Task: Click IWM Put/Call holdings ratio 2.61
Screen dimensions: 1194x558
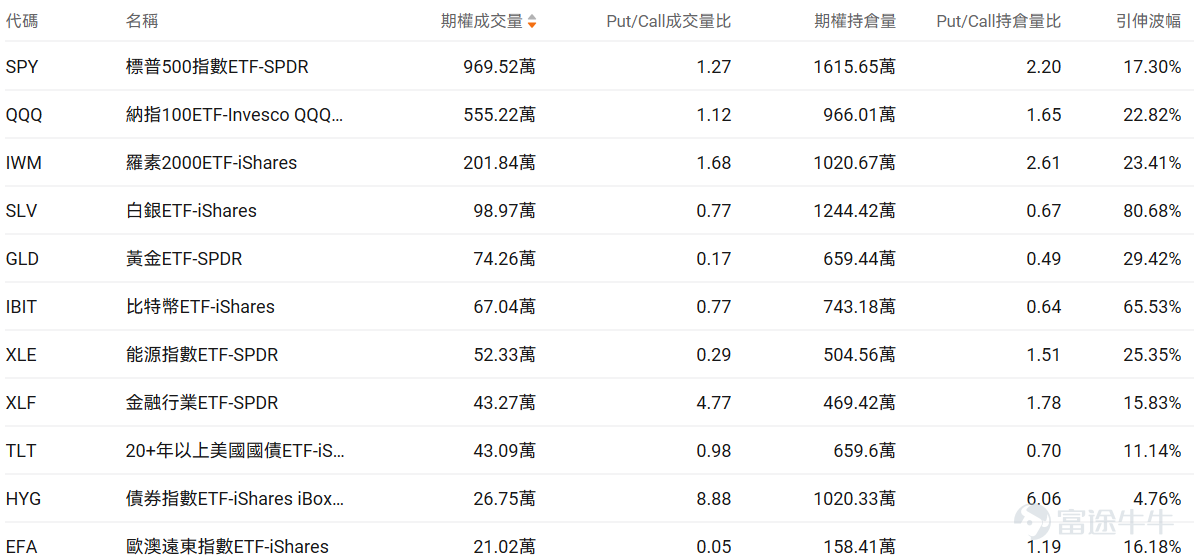Action: tap(1043, 163)
